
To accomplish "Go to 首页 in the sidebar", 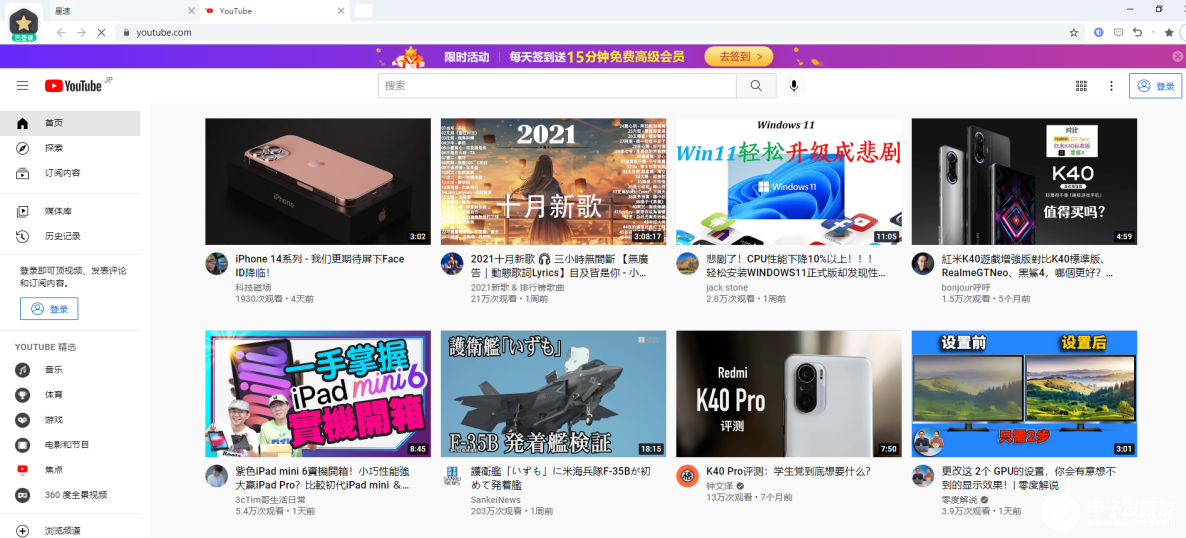I will click(70, 123).
